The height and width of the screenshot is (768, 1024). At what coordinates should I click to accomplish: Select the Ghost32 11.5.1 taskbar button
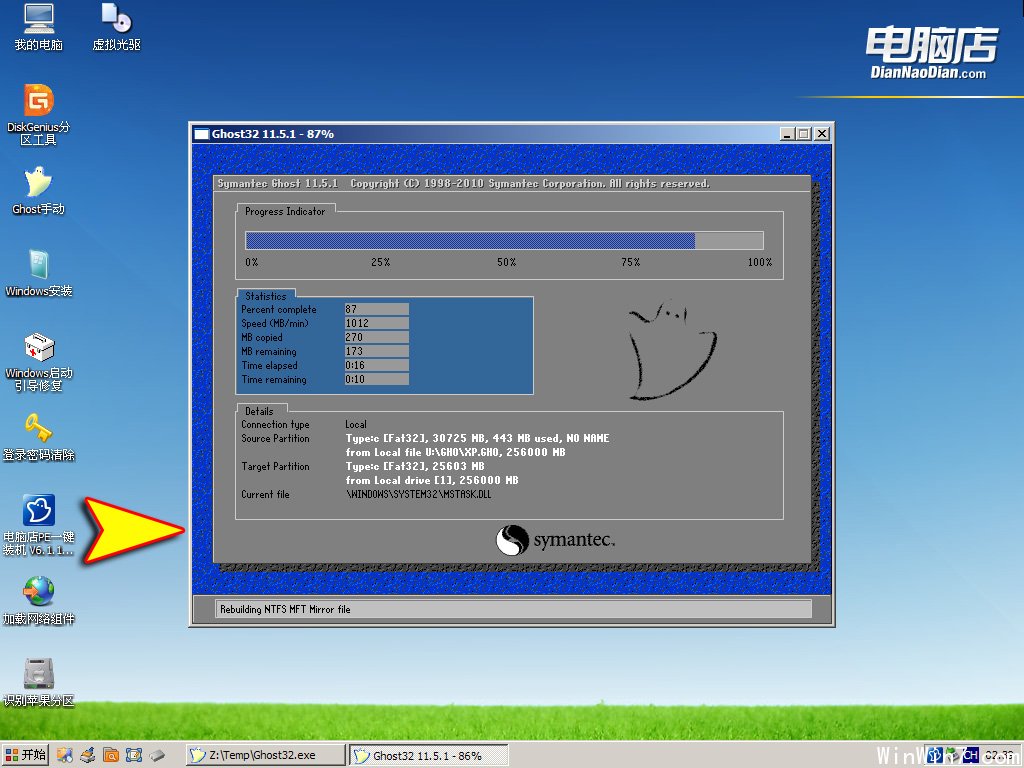[x=428, y=755]
